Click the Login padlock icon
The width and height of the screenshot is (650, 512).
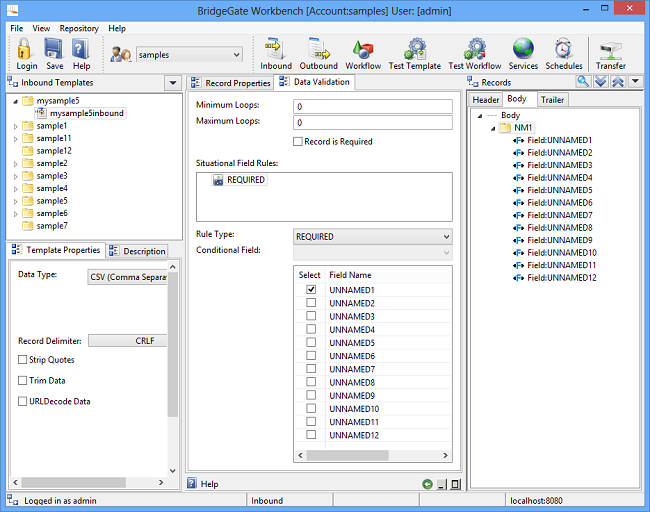[x=25, y=49]
